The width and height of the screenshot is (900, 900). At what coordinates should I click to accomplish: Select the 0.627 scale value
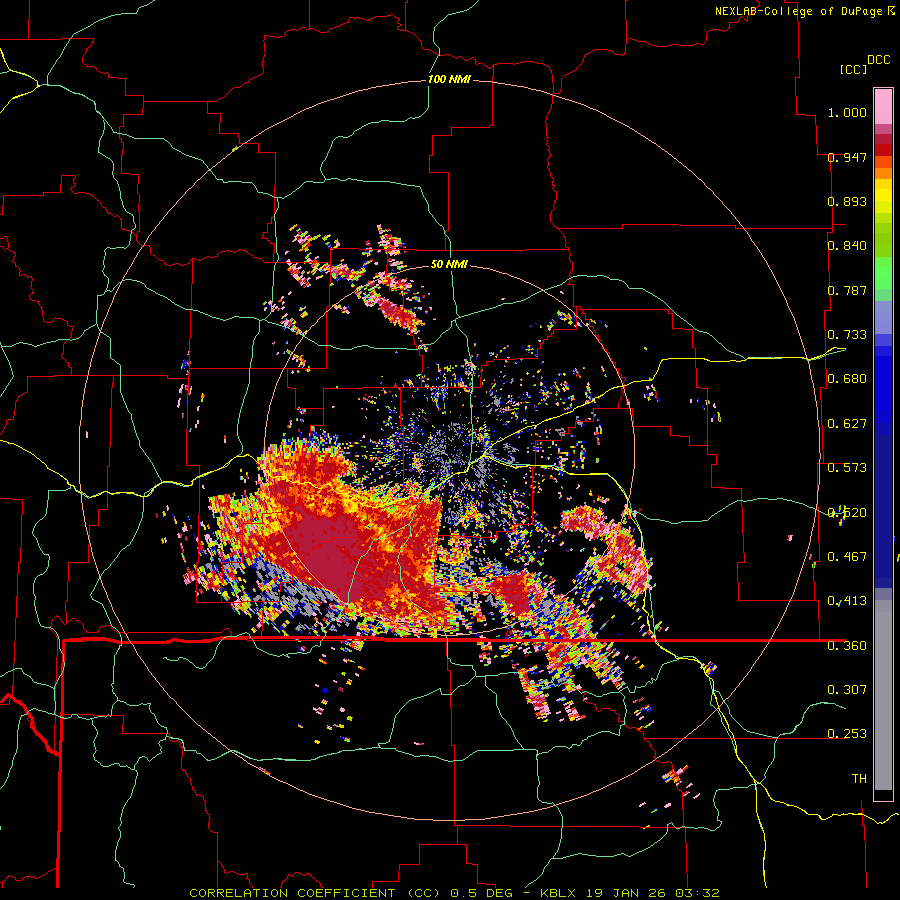tap(847, 424)
